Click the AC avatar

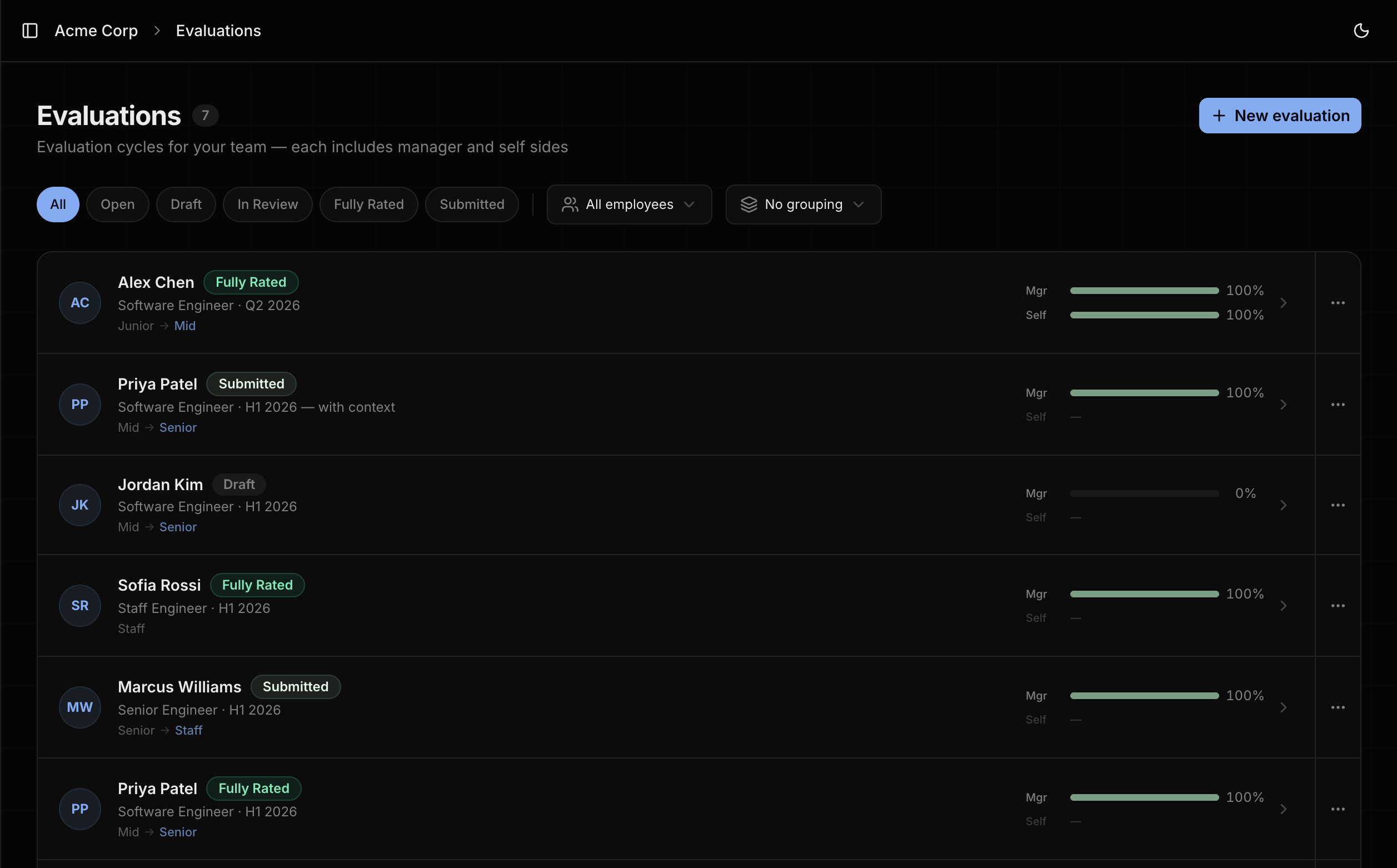click(x=80, y=302)
